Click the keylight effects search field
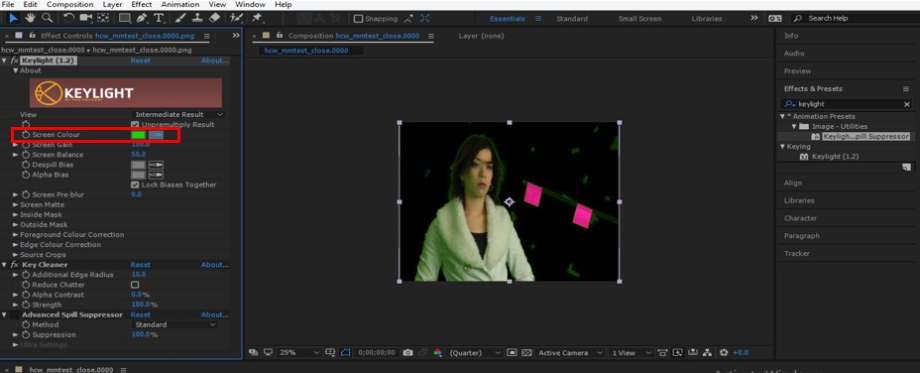The width and height of the screenshot is (922, 373). click(x=847, y=104)
